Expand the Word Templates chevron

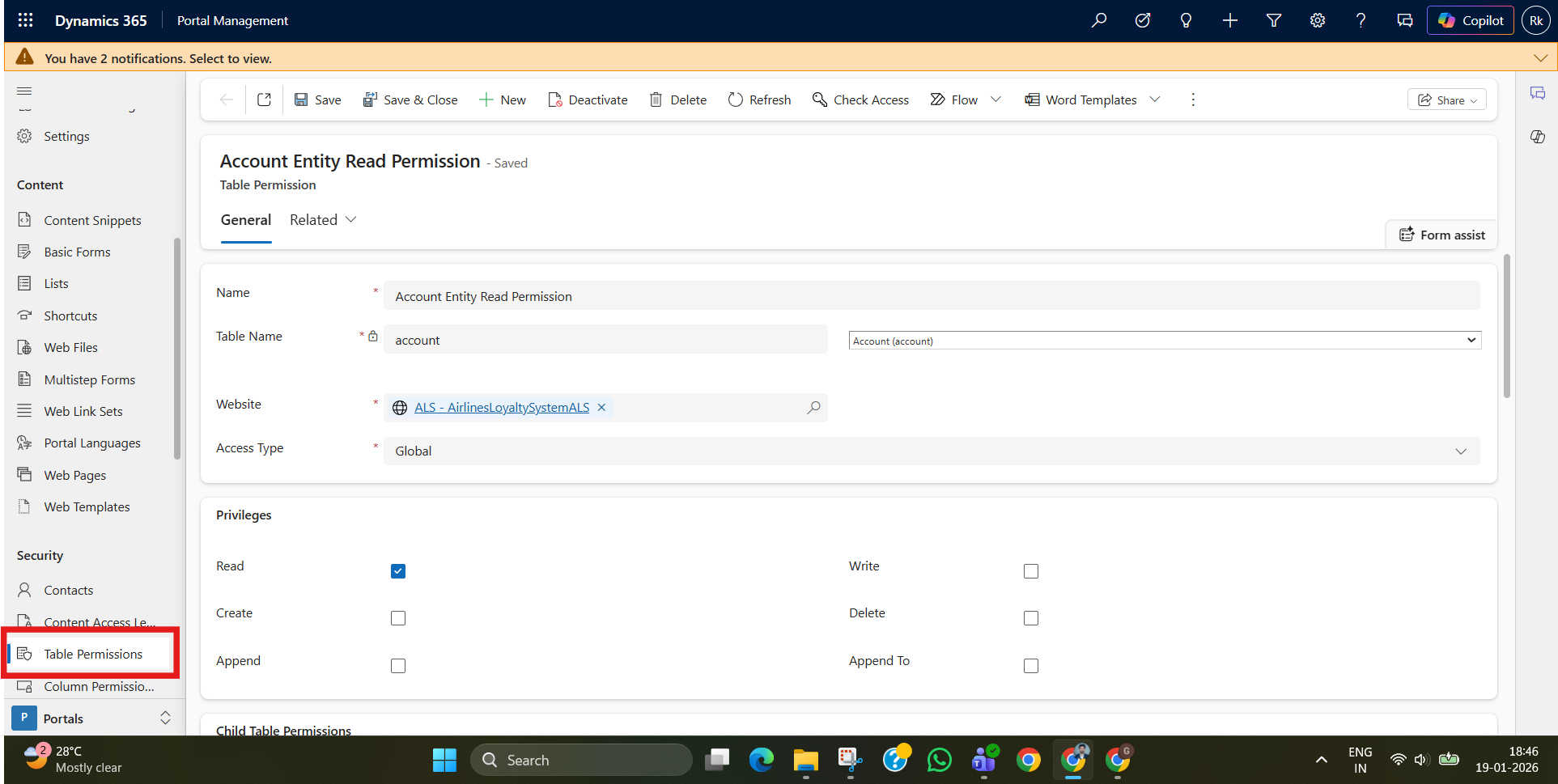coord(1155,100)
